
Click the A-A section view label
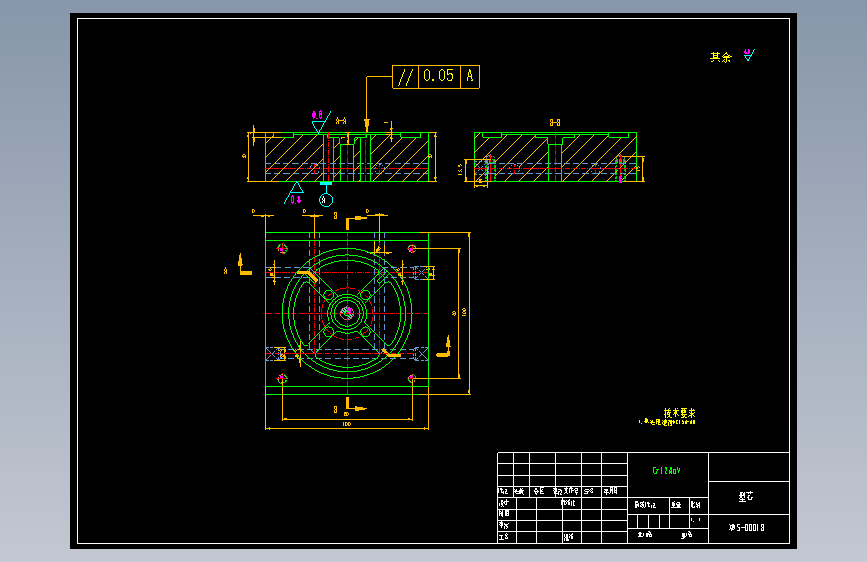click(341, 121)
